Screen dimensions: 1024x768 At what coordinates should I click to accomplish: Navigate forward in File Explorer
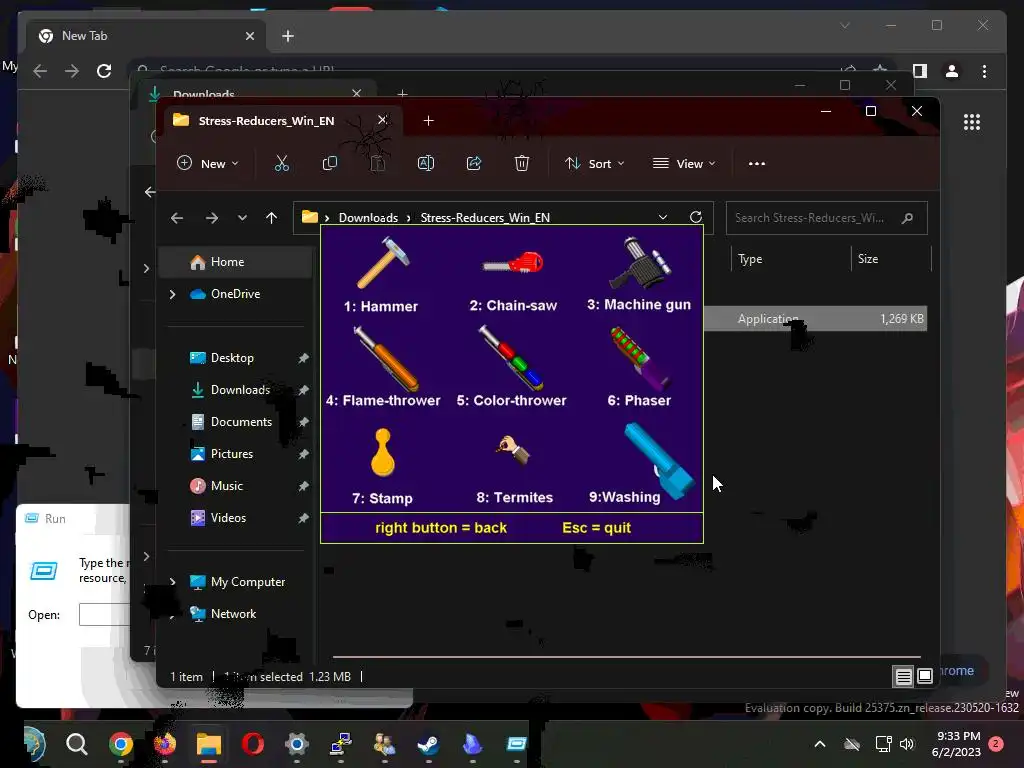point(212,217)
